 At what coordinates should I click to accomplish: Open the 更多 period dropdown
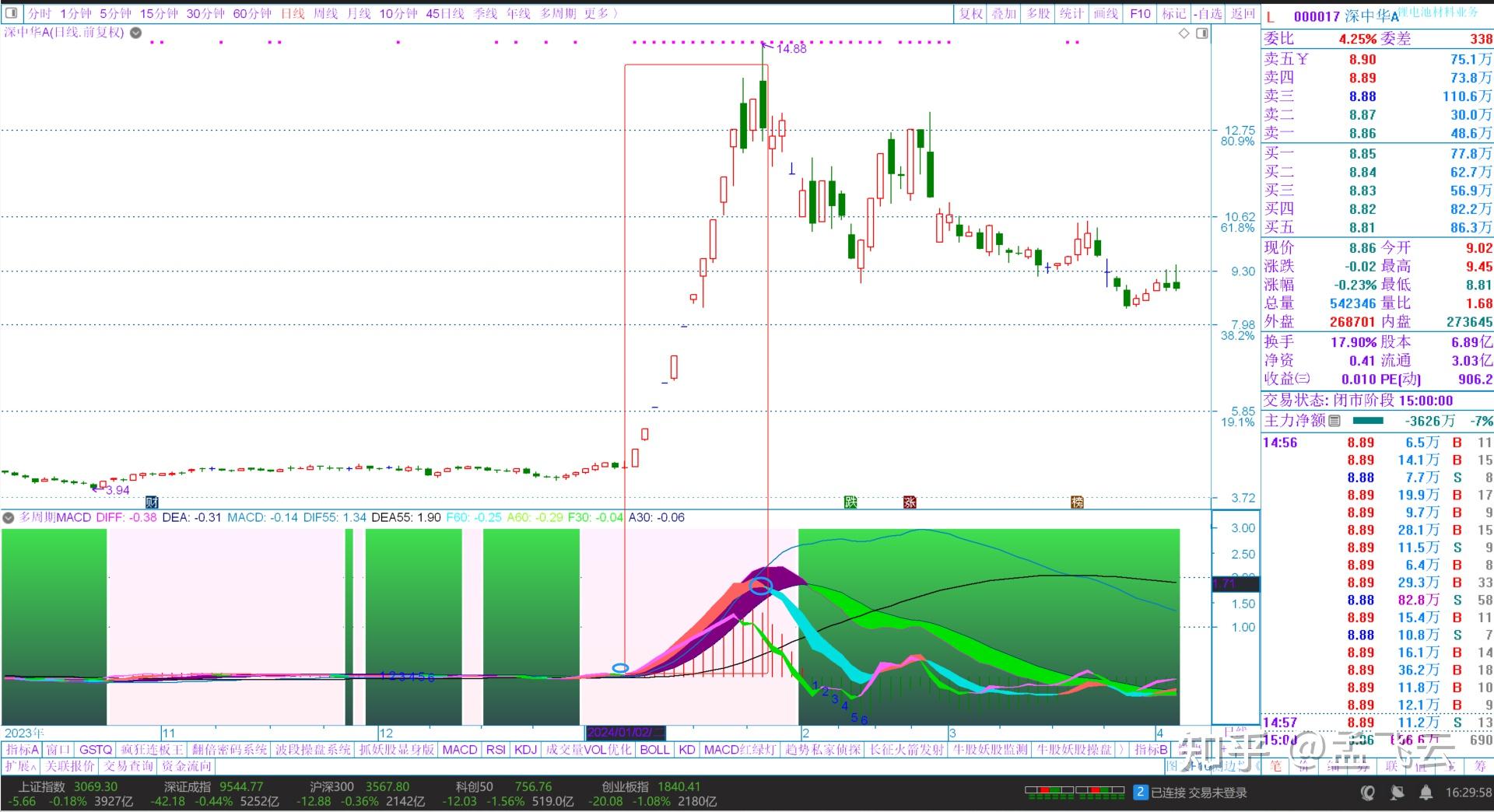[x=596, y=13]
